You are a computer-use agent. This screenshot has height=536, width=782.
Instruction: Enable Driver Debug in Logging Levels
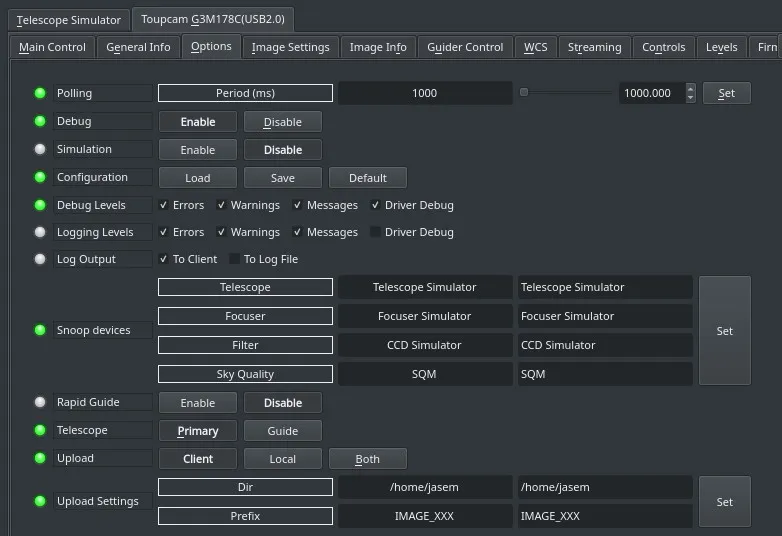click(375, 232)
